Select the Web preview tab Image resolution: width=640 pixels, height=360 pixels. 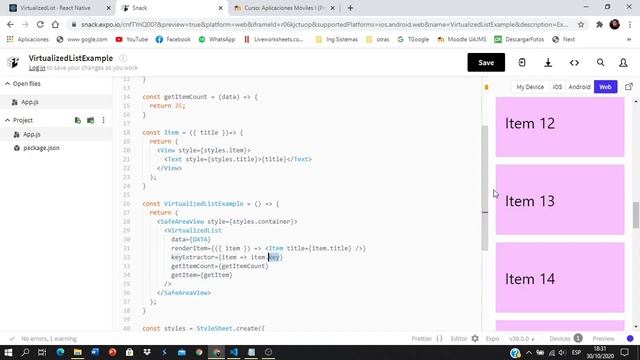click(605, 87)
